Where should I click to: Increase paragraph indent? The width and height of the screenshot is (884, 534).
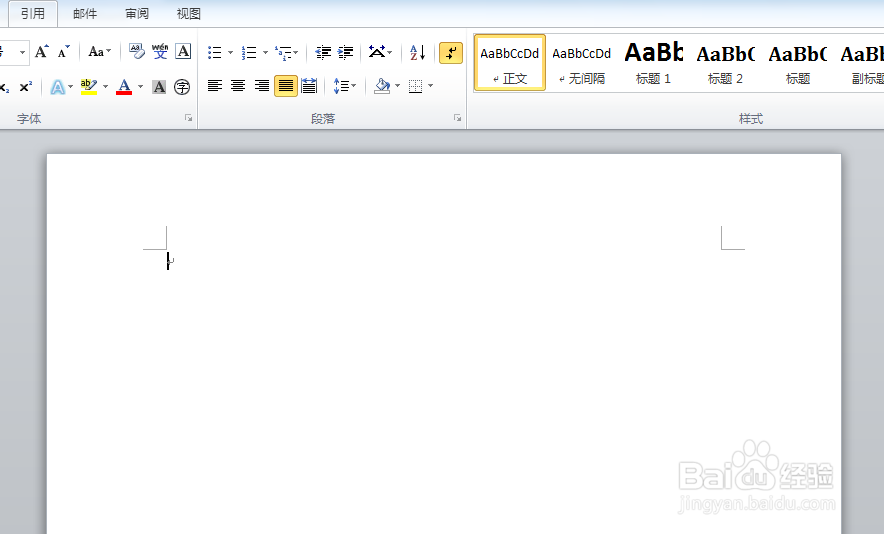point(346,53)
